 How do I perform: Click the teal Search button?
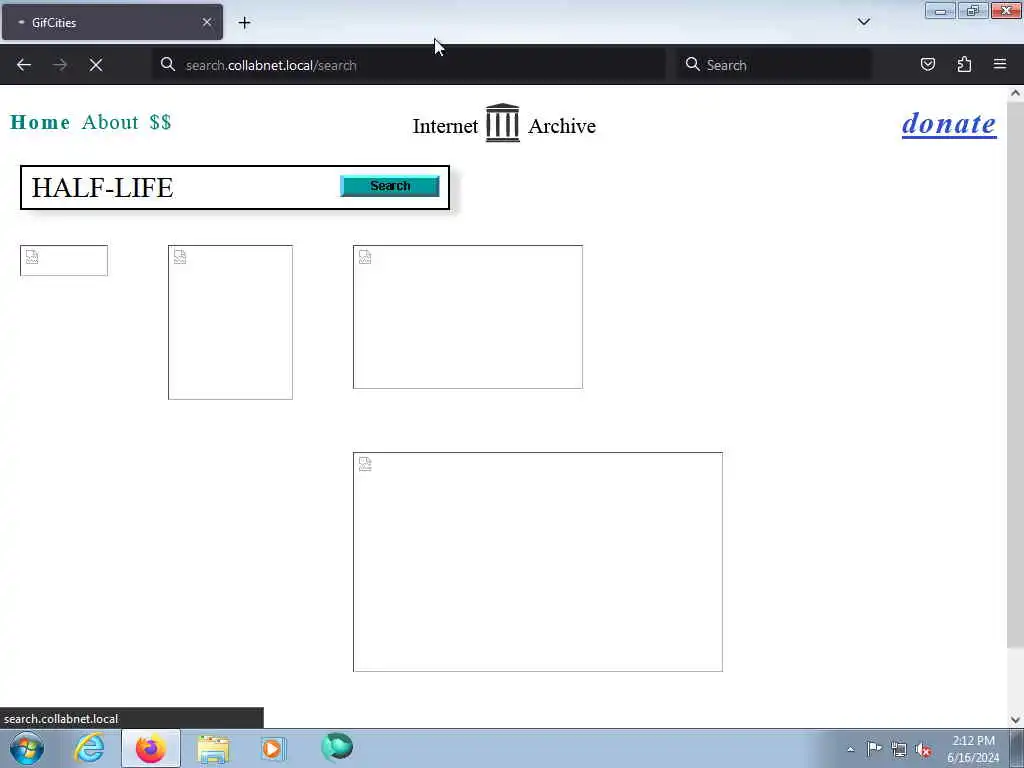pyautogui.click(x=390, y=186)
